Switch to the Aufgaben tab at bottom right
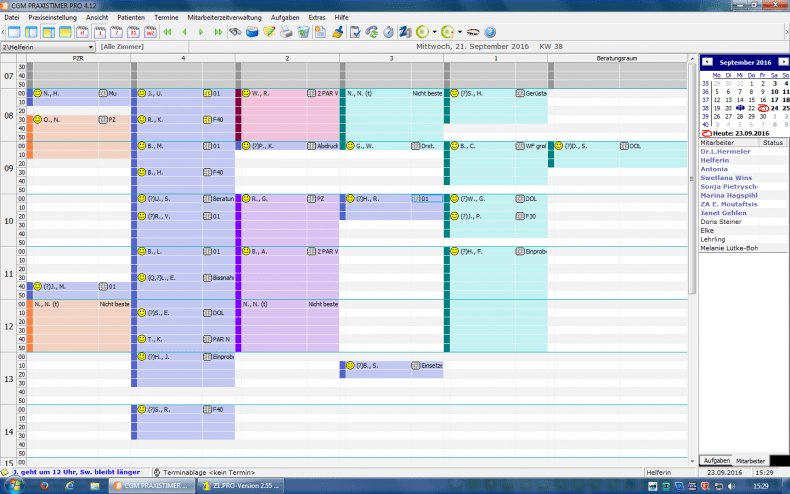This screenshot has height=494, width=790. 716,461
